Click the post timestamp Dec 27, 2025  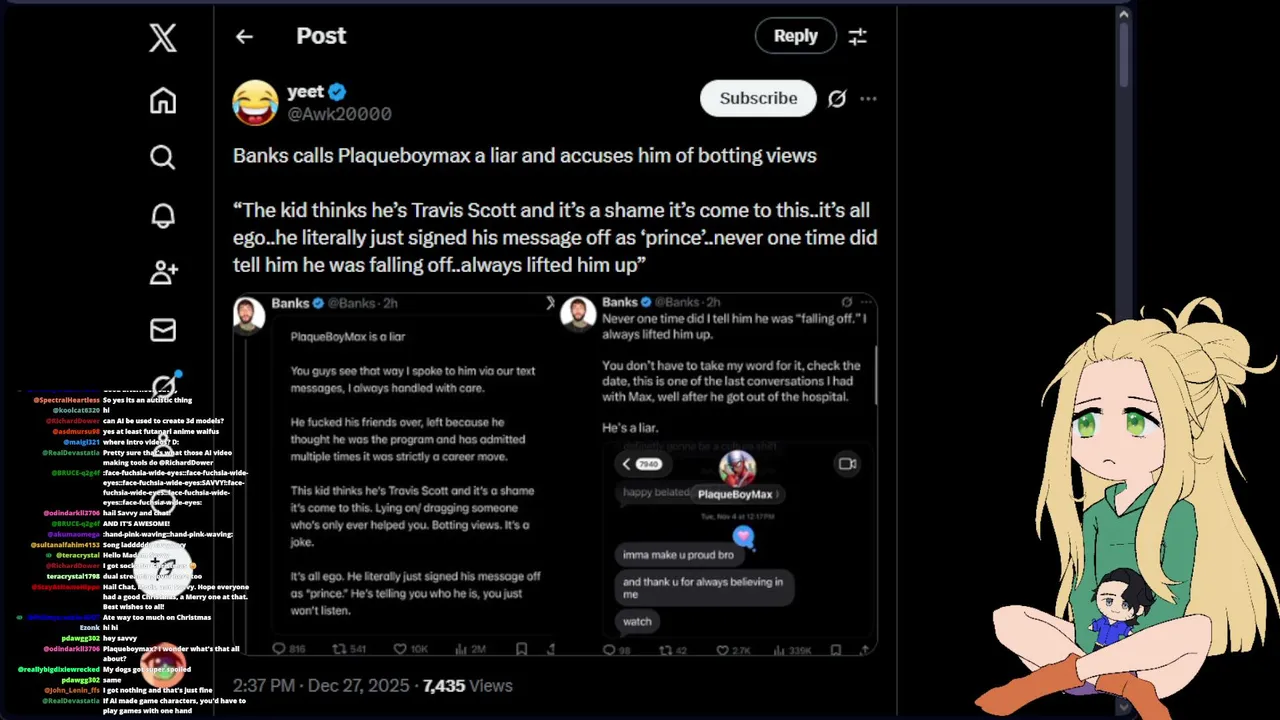tap(322, 686)
